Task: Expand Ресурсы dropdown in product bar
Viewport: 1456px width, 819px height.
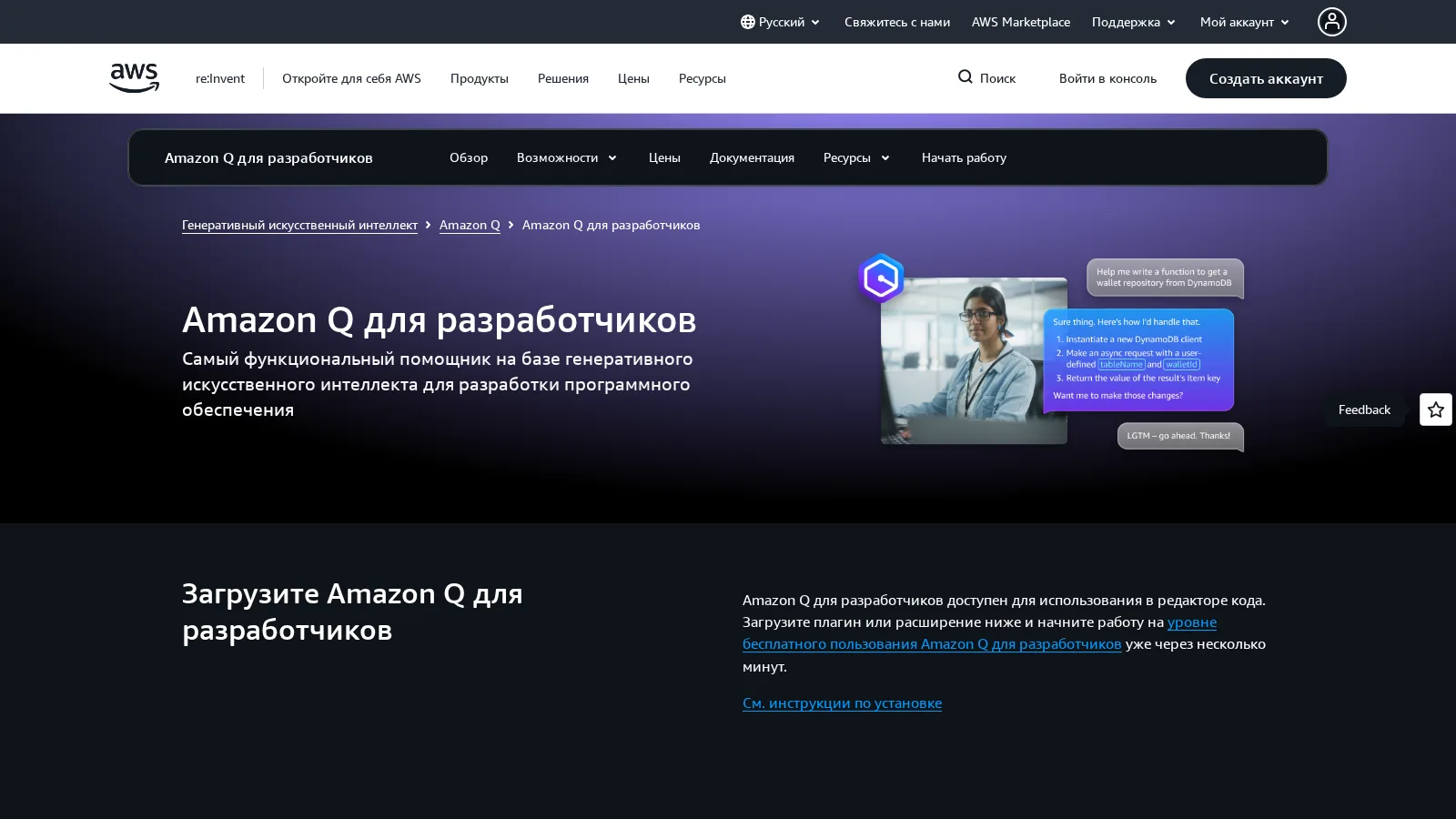Action: click(856, 157)
